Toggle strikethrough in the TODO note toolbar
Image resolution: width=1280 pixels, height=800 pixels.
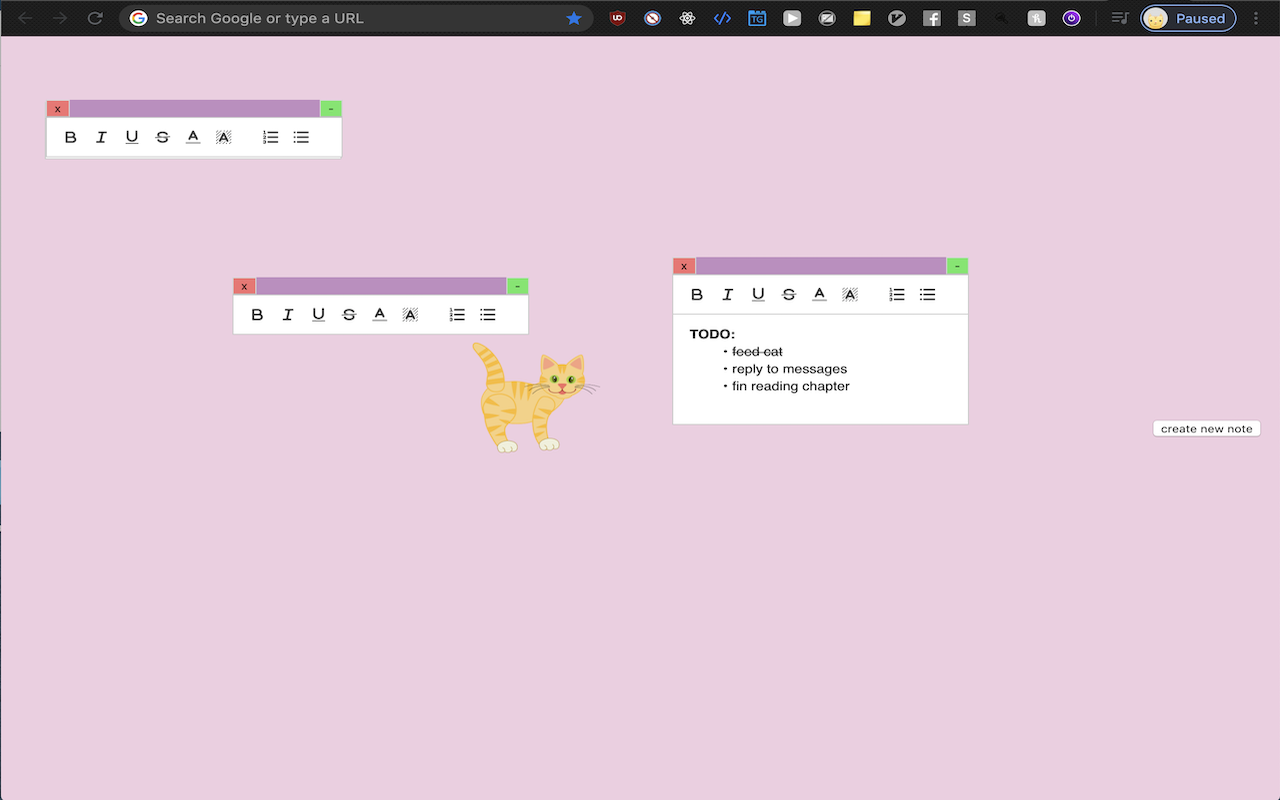[789, 294]
